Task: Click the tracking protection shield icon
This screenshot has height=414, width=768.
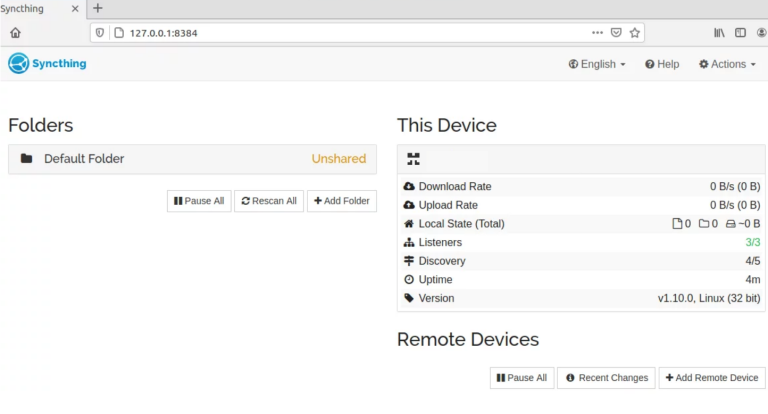Action: point(100,33)
